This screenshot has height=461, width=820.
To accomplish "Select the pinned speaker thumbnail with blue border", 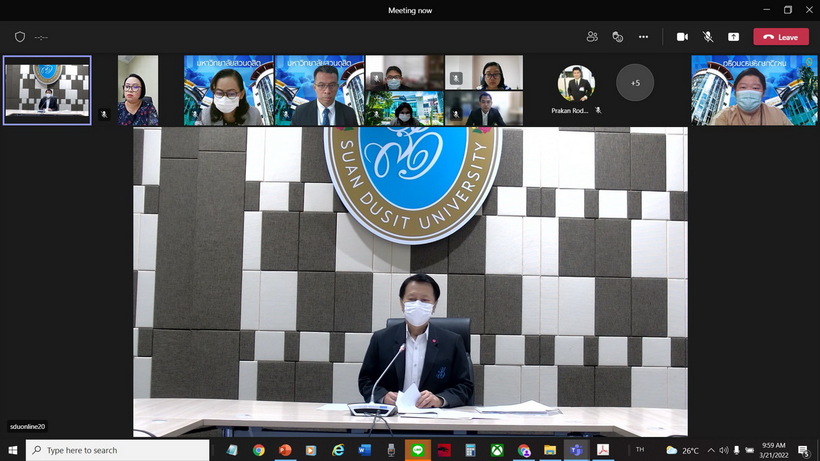I will click(47, 90).
